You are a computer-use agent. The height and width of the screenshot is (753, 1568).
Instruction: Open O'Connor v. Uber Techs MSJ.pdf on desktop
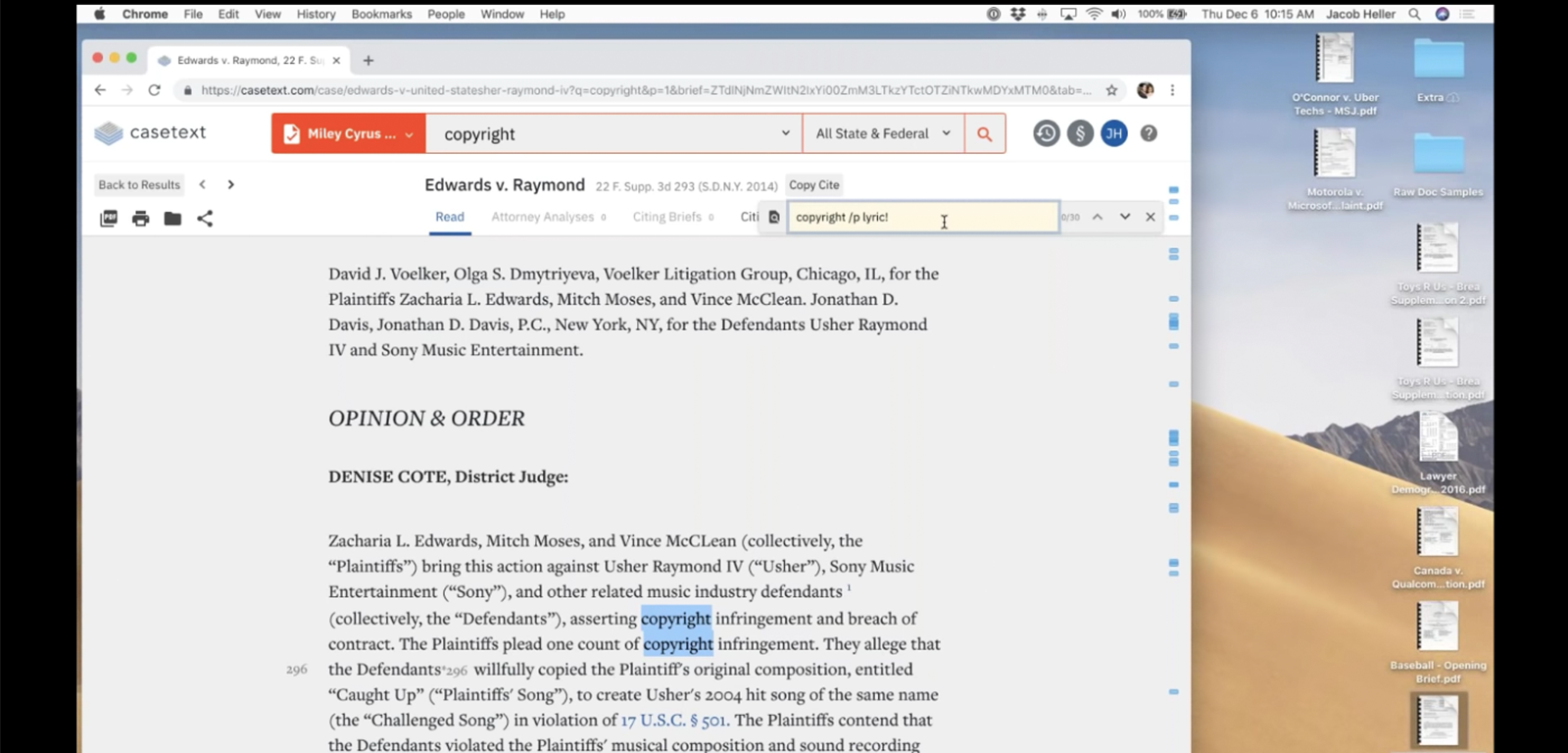coord(1335,74)
